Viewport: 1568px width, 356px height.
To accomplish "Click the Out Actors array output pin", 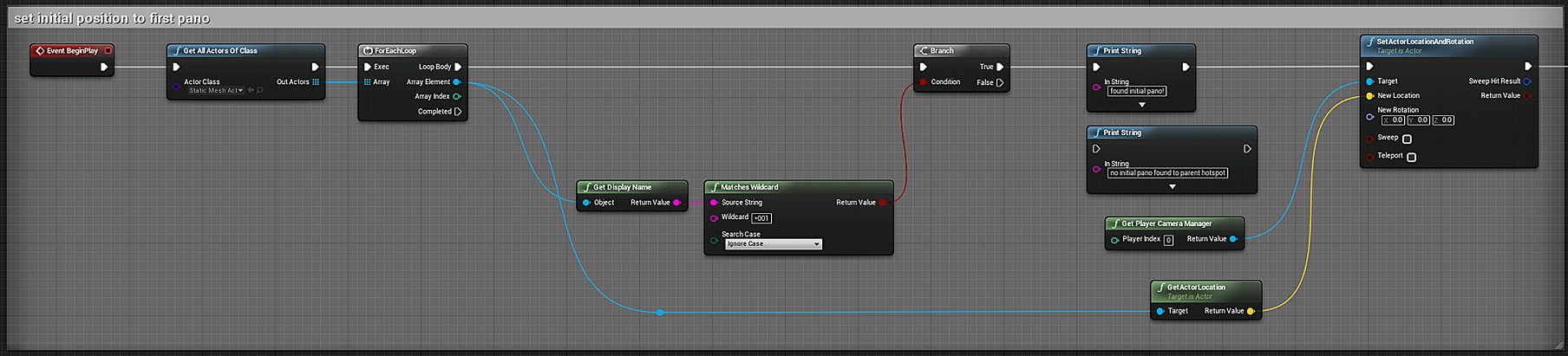I will [316, 82].
